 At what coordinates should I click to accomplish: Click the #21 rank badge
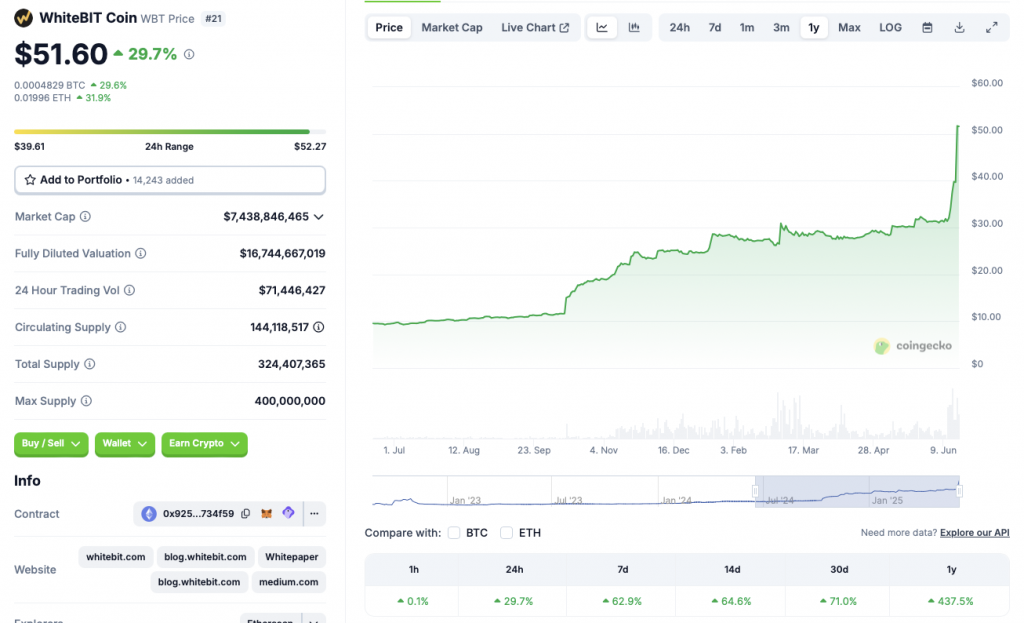point(213,18)
